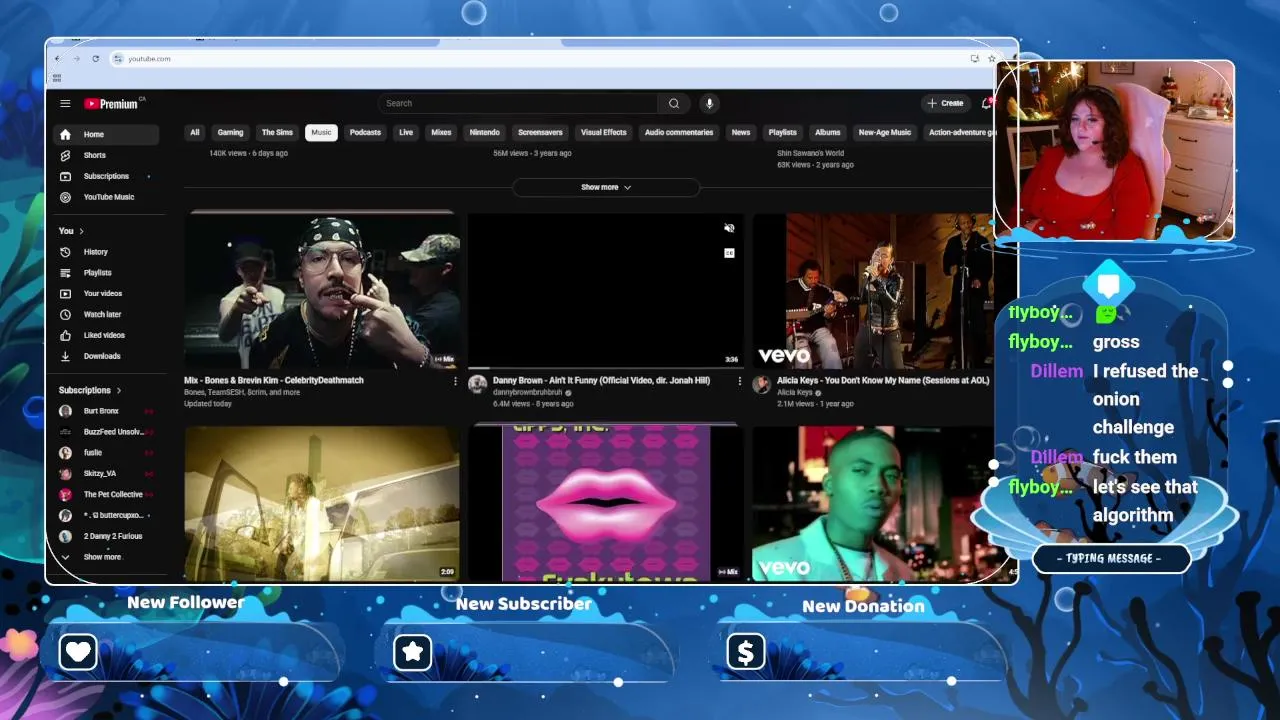Screen dimensions: 1280x720
Task: Show more subscriptions in sidebar
Action: coord(107,557)
